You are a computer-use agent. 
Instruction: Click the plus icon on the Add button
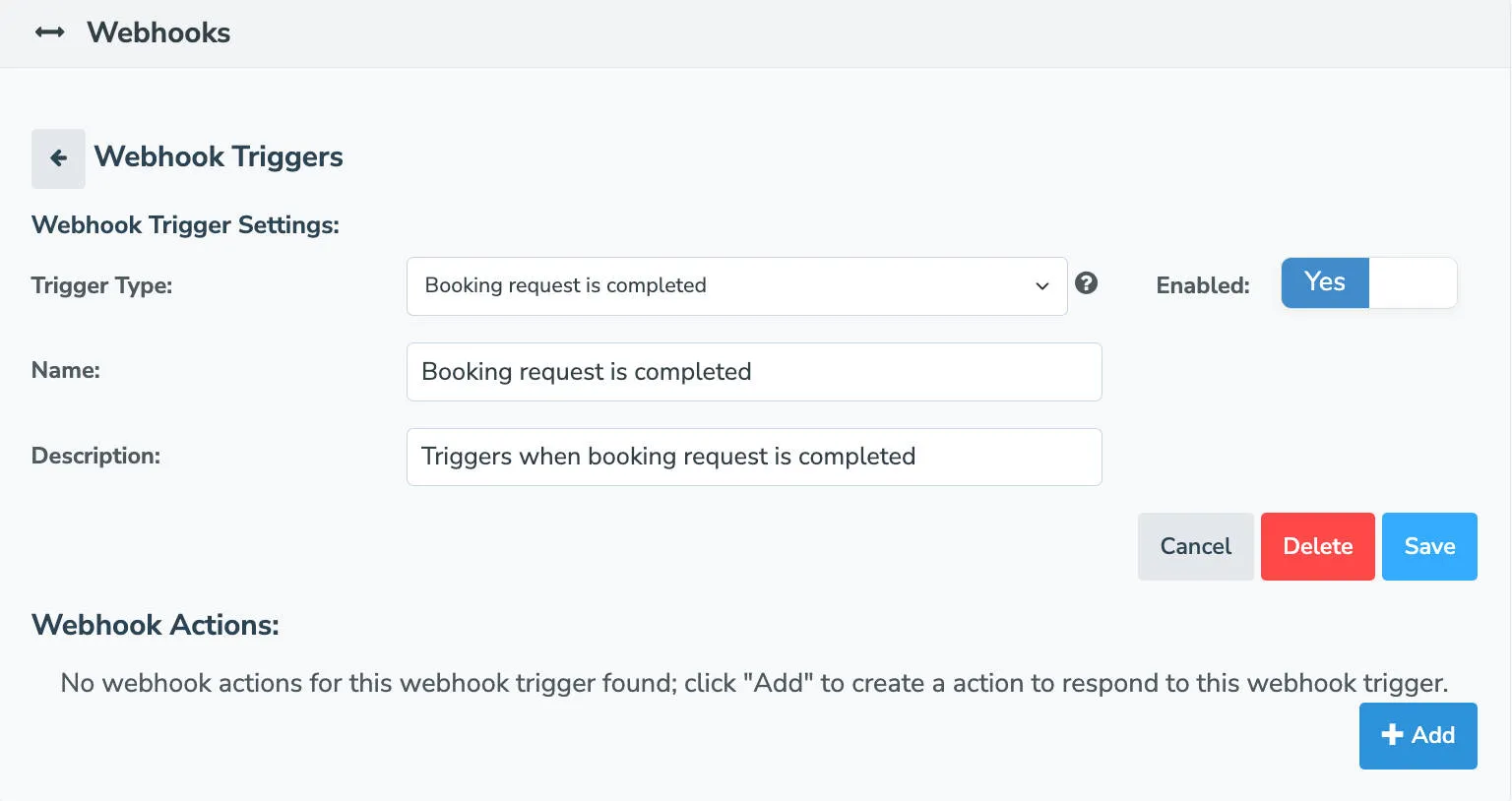[x=1391, y=734]
